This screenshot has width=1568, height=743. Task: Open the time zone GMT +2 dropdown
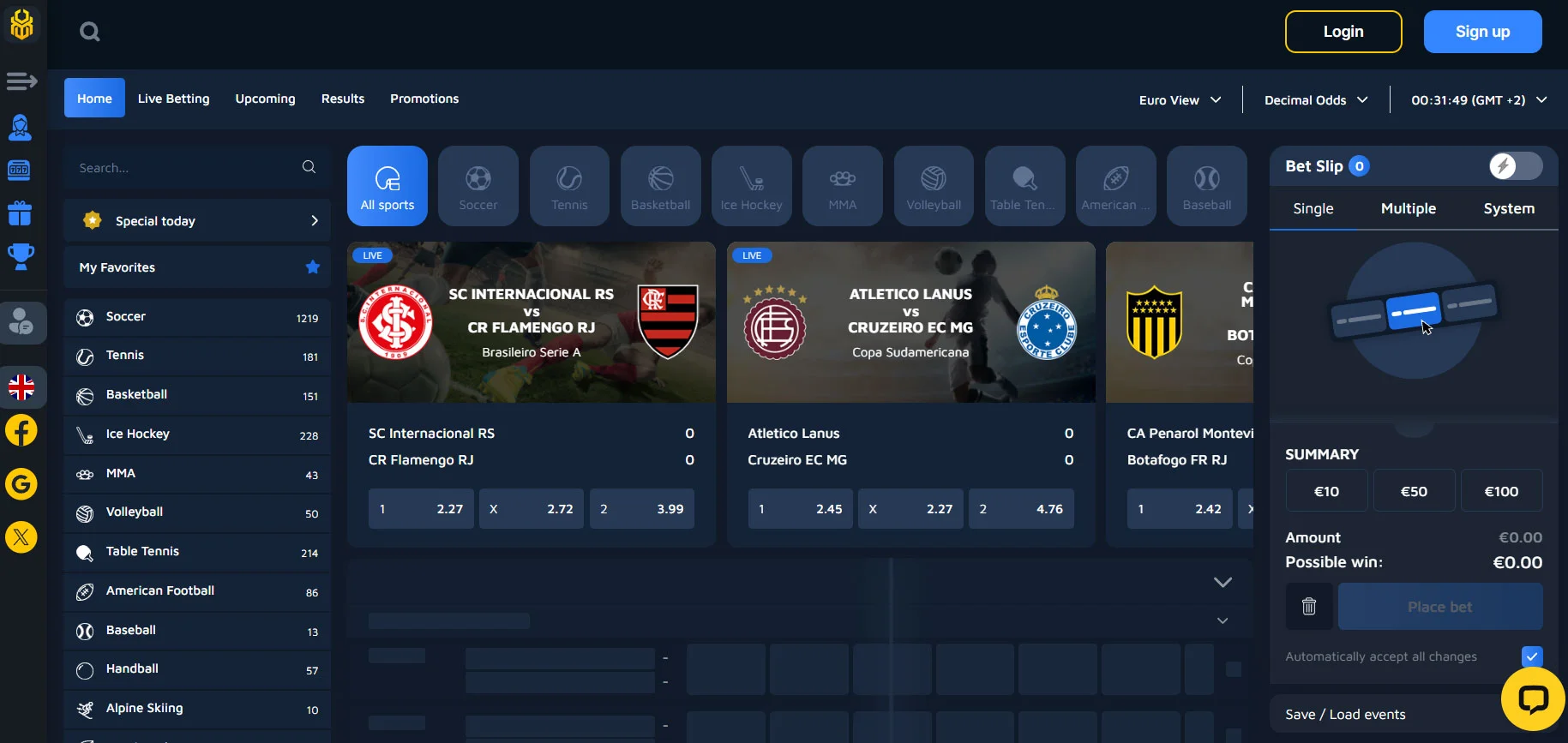click(x=1479, y=100)
